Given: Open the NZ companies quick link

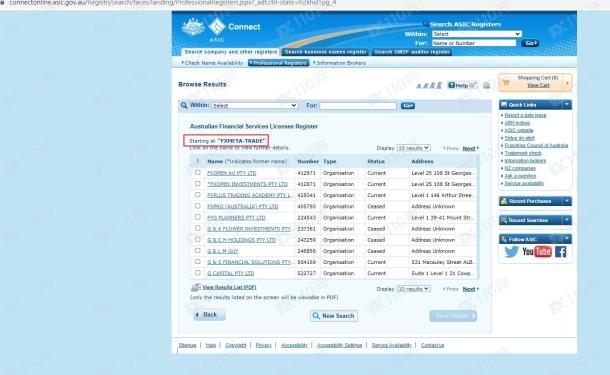Looking at the screenshot, I should point(520,168).
